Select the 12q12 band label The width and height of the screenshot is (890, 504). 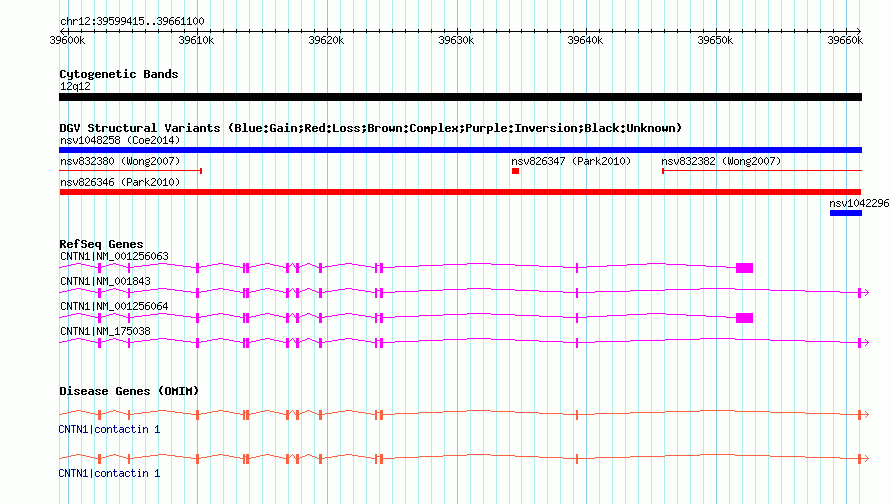pos(75,86)
